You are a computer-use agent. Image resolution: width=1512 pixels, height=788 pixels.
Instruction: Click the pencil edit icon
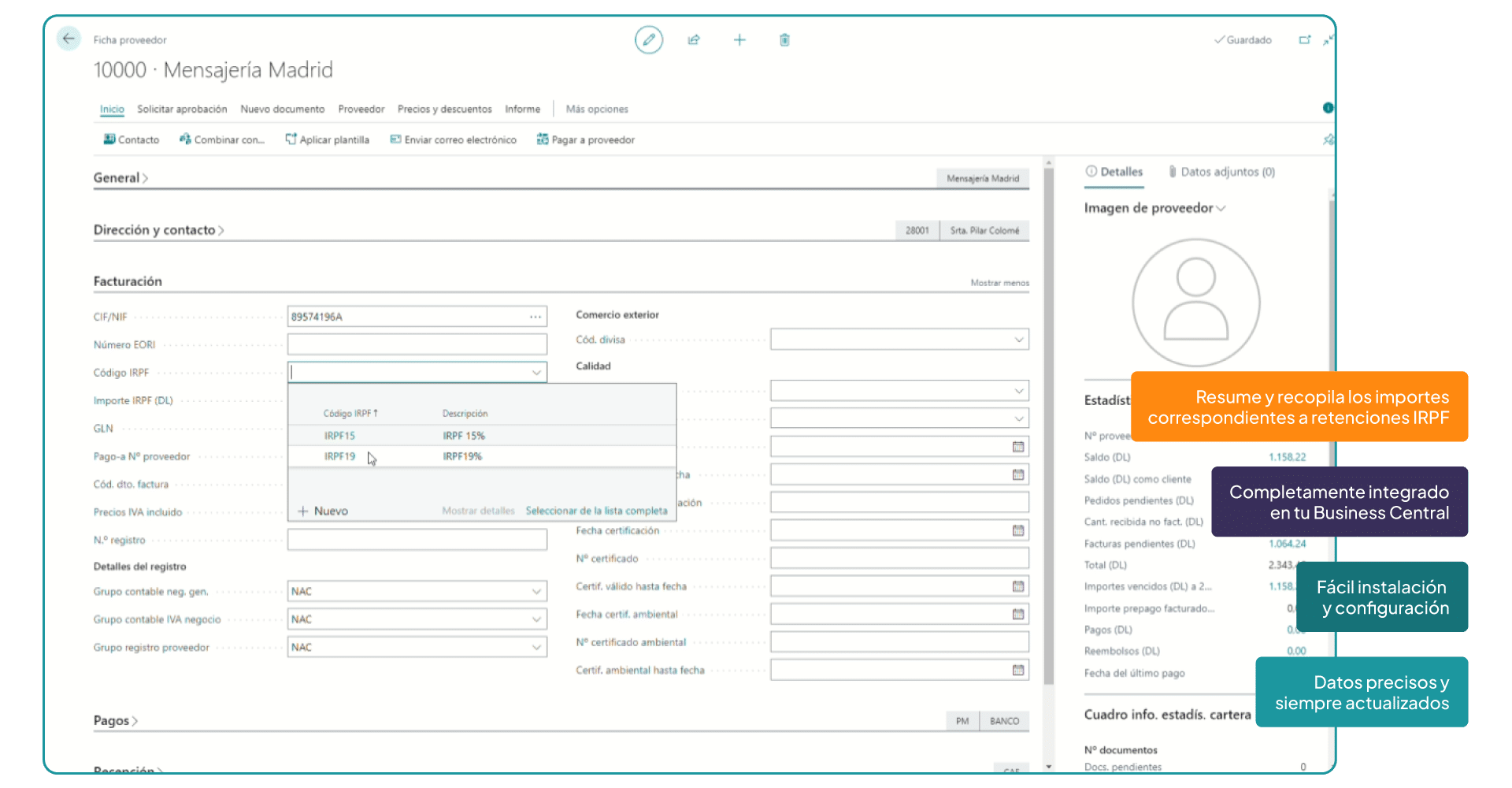point(649,39)
